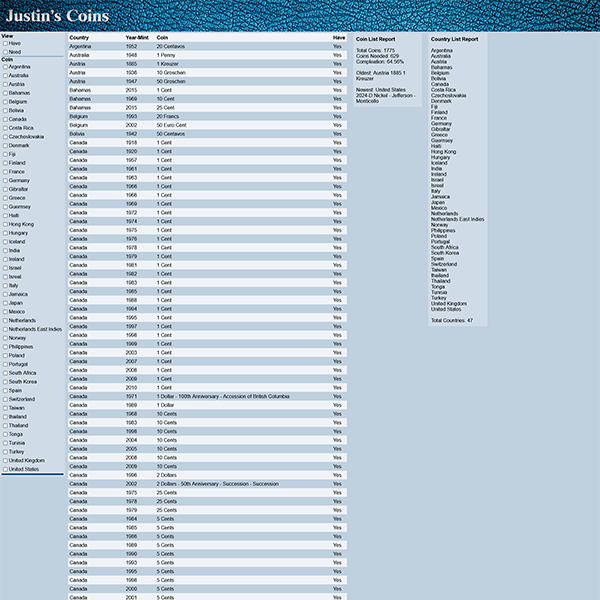Enable the United Kingdom filter
The width and height of the screenshot is (600, 600).
pos(5,460)
